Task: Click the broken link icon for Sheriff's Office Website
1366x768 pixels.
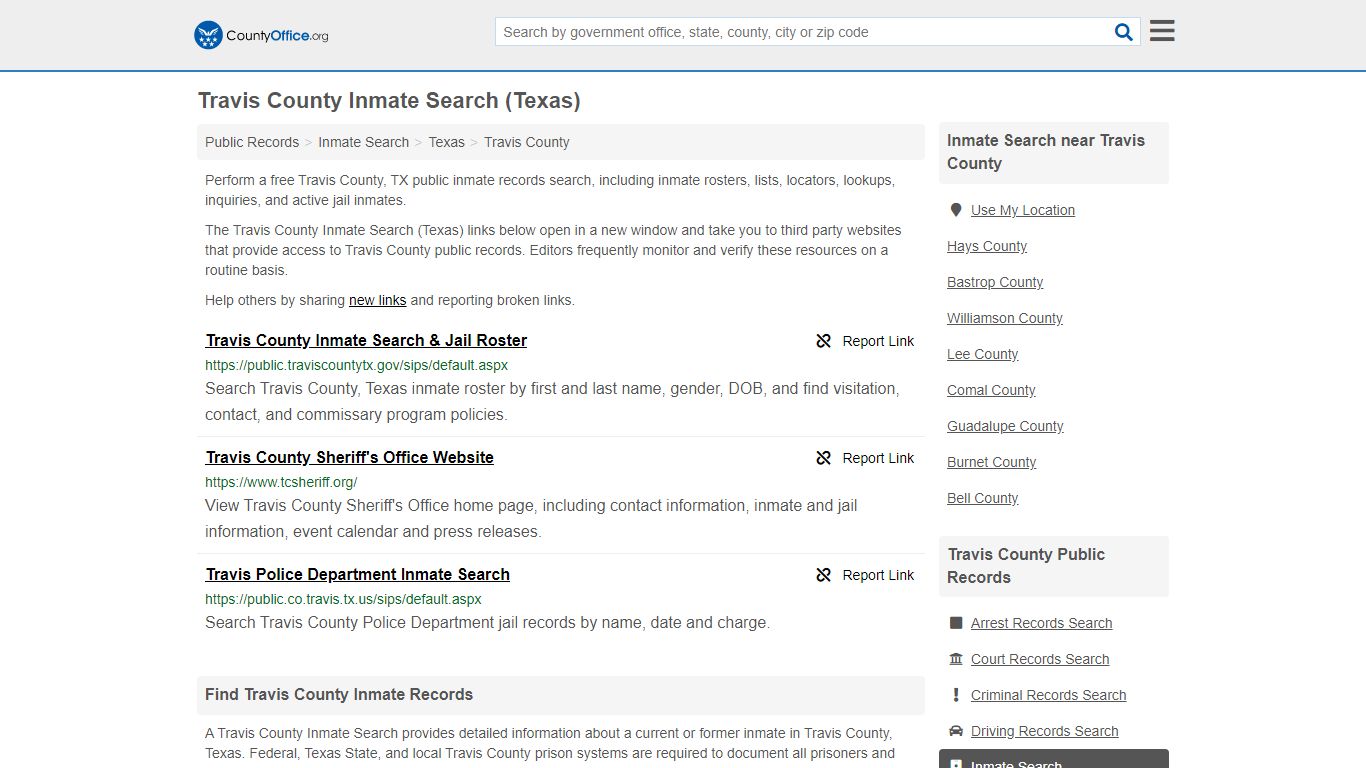Action: pyautogui.click(x=824, y=458)
